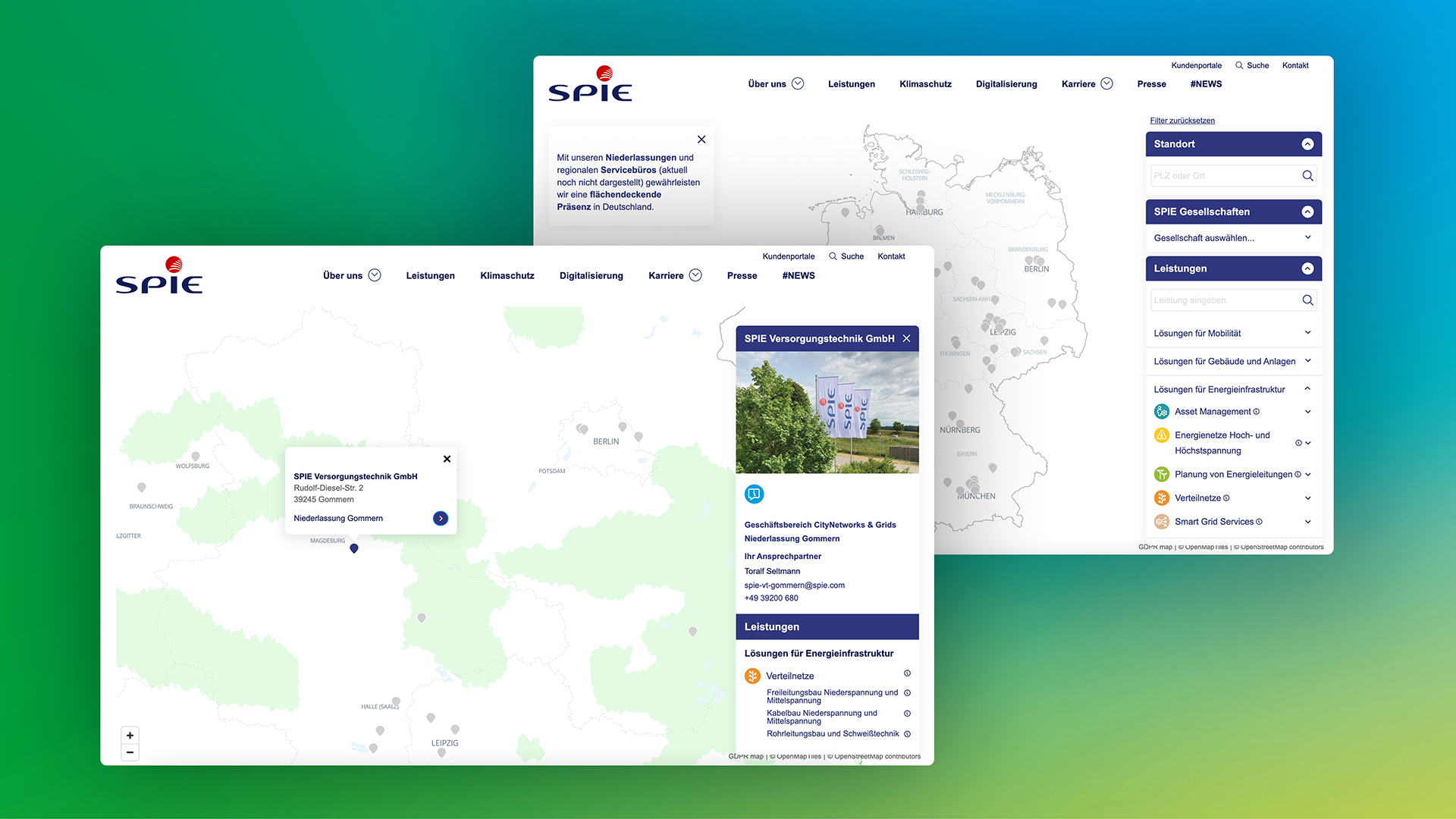Click the Smart Grid Services icon
Screen dimensions: 1456x819
[x=1162, y=522]
